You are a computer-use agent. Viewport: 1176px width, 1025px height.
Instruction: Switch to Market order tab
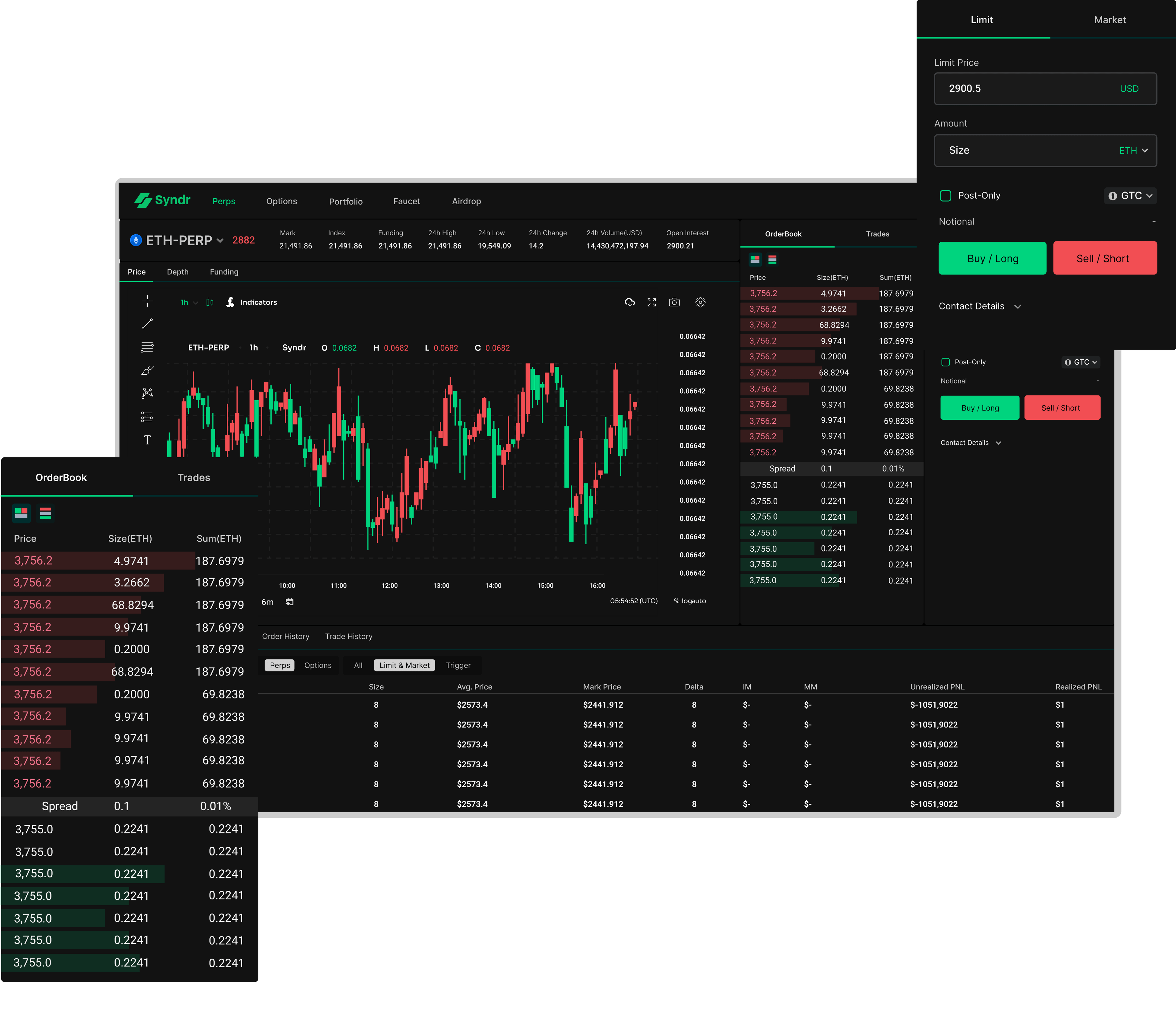(x=1110, y=19)
